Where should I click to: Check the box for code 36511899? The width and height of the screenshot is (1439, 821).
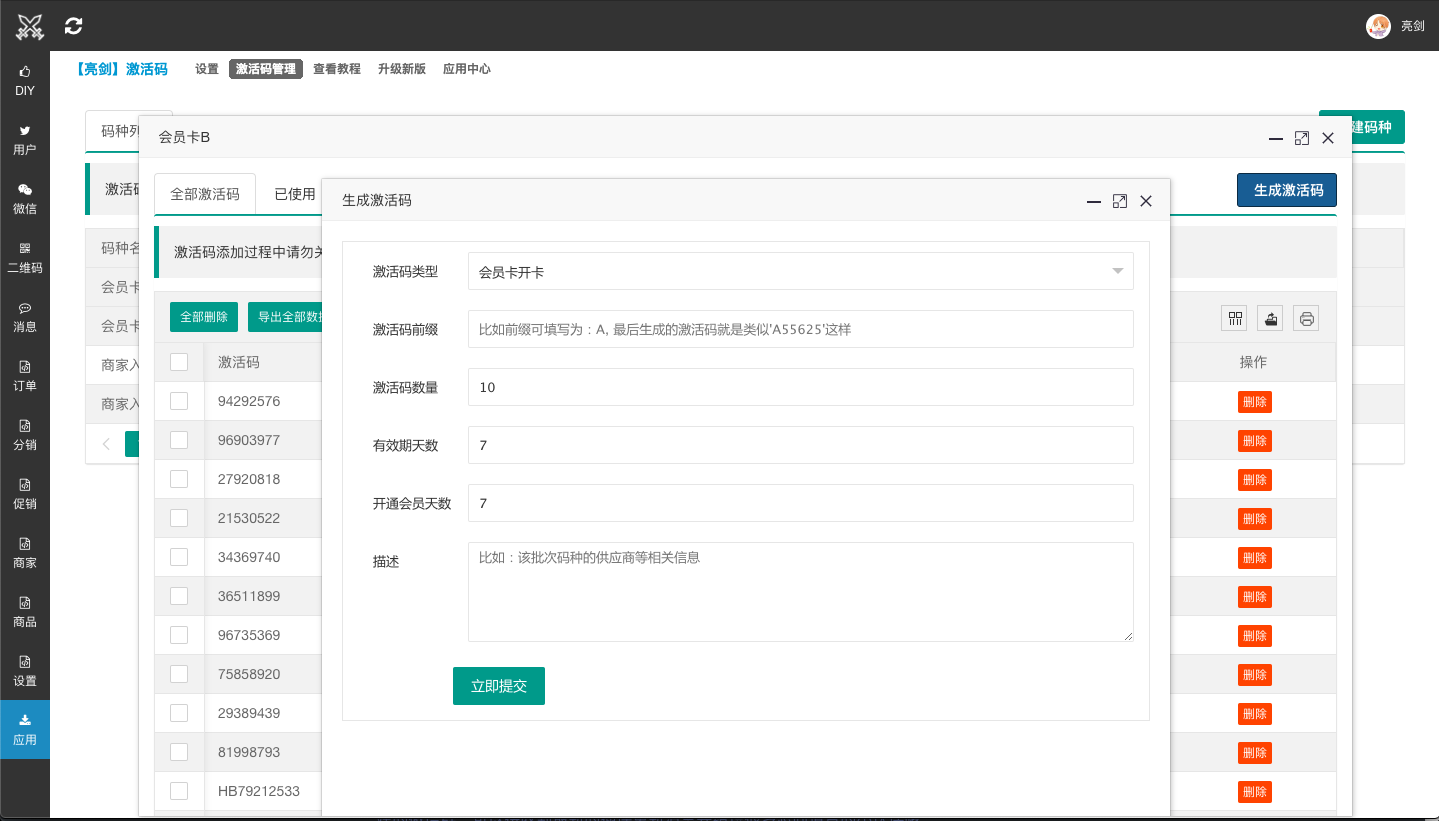tap(179, 596)
